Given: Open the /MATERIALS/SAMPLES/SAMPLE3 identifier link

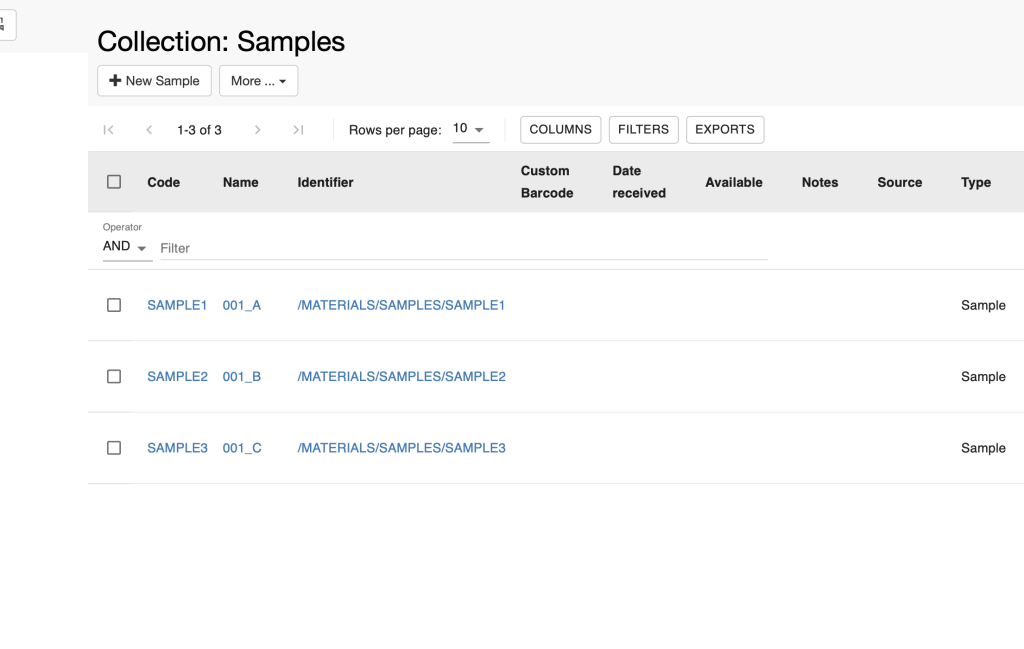Looking at the screenshot, I should point(401,448).
